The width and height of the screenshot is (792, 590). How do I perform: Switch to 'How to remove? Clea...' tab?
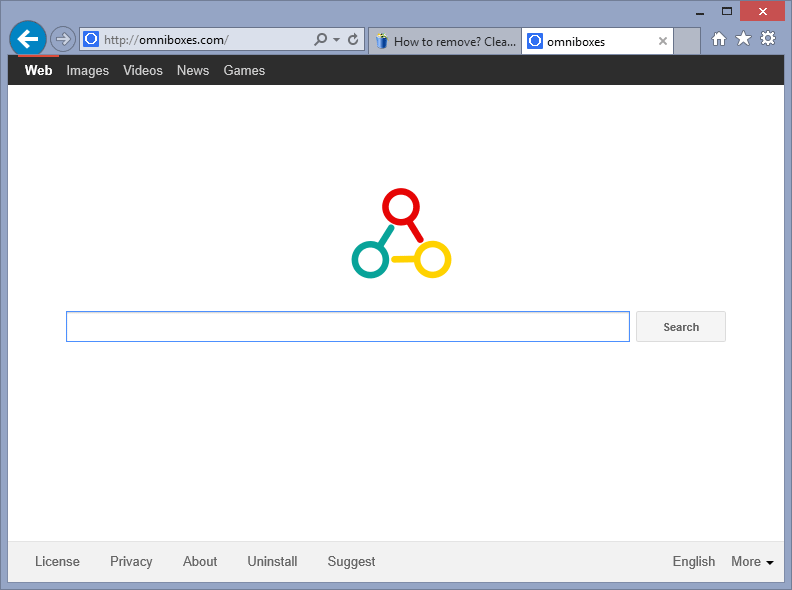click(445, 41)
